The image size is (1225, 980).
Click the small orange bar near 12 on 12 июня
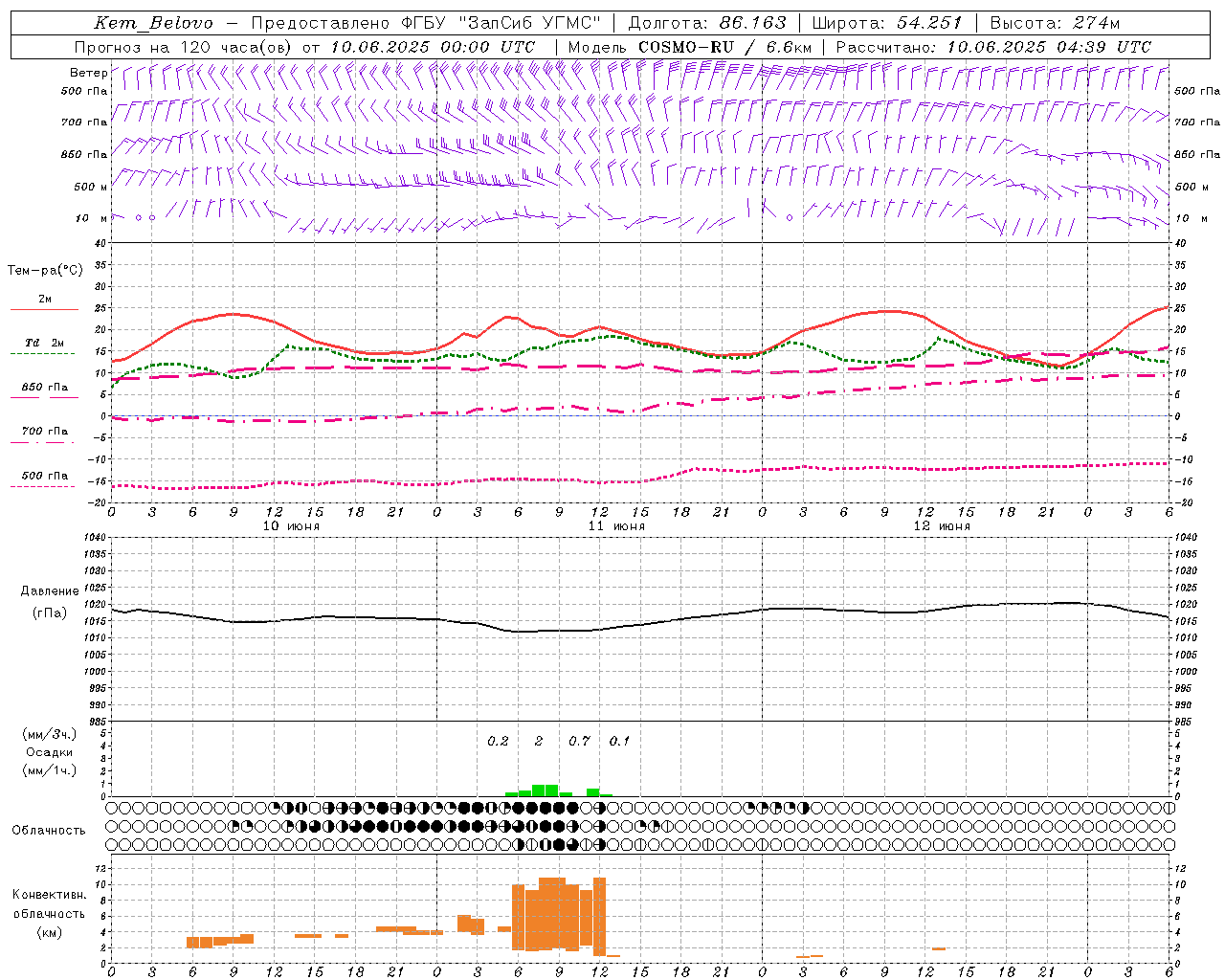pos(939,949)
